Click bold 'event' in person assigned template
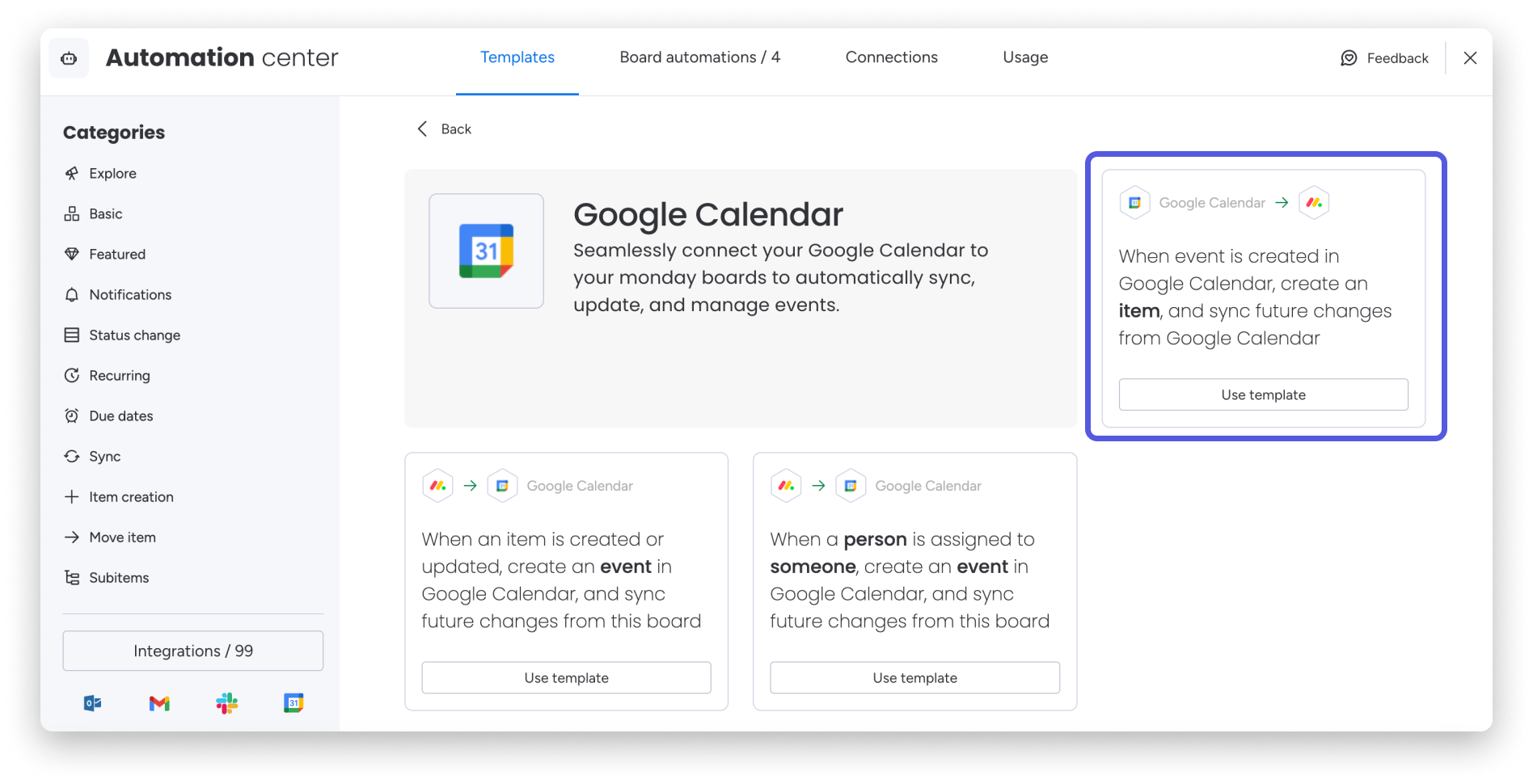Image resolution: width=1533 pixels, height=784 pixels. tap(982, 567)
